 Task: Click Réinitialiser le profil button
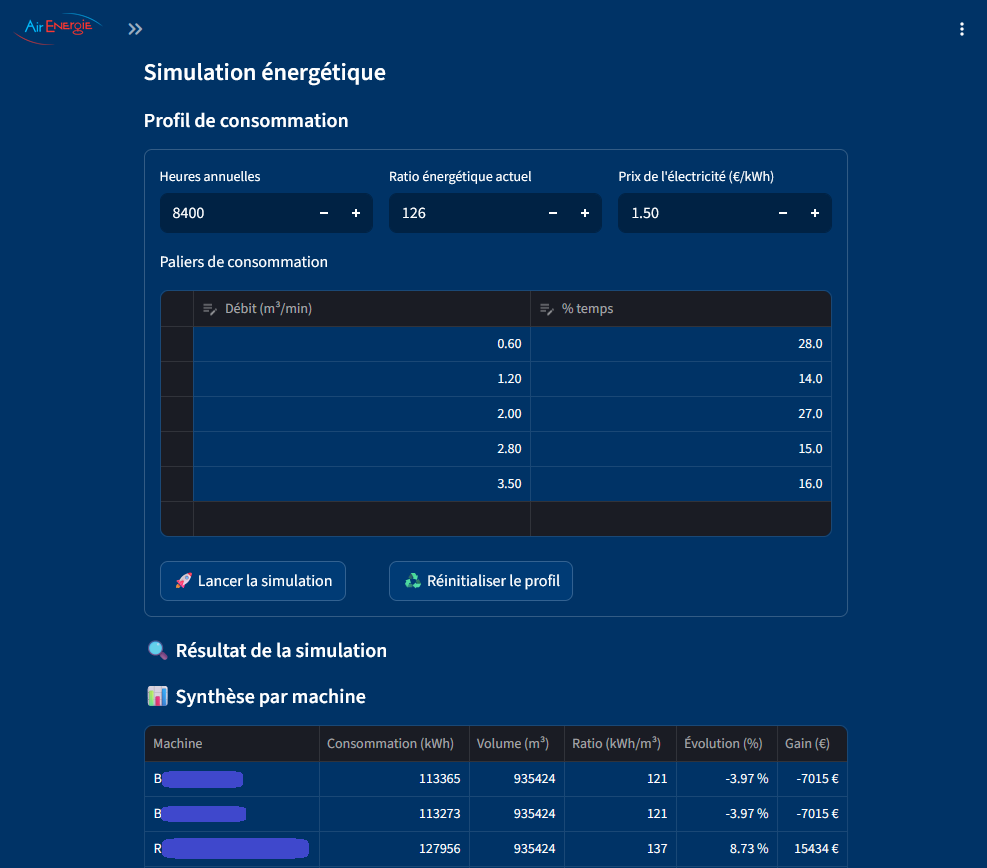tap(481, 581)
